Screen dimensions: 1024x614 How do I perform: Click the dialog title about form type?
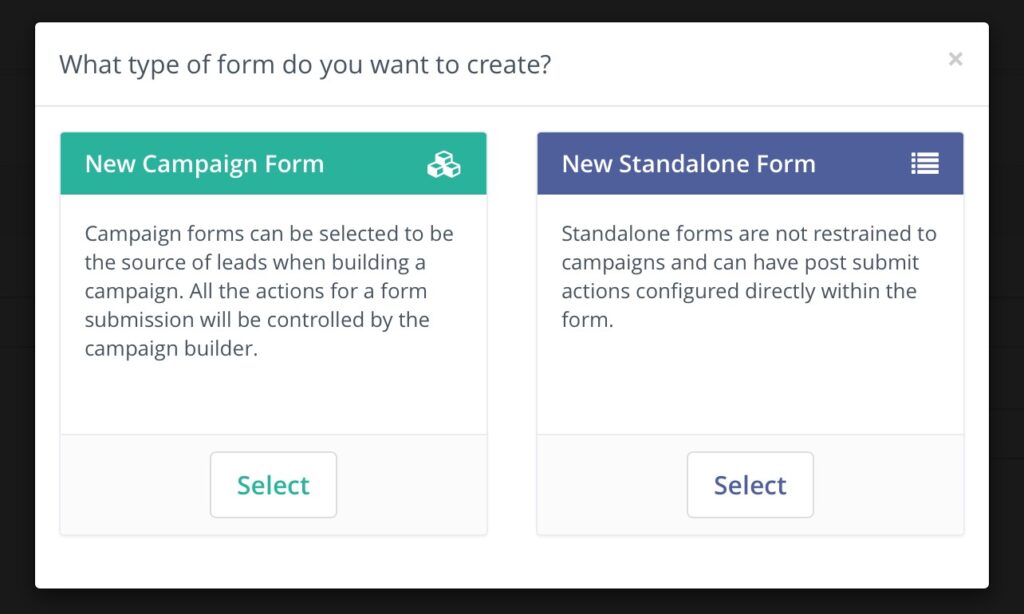[305, 66]
